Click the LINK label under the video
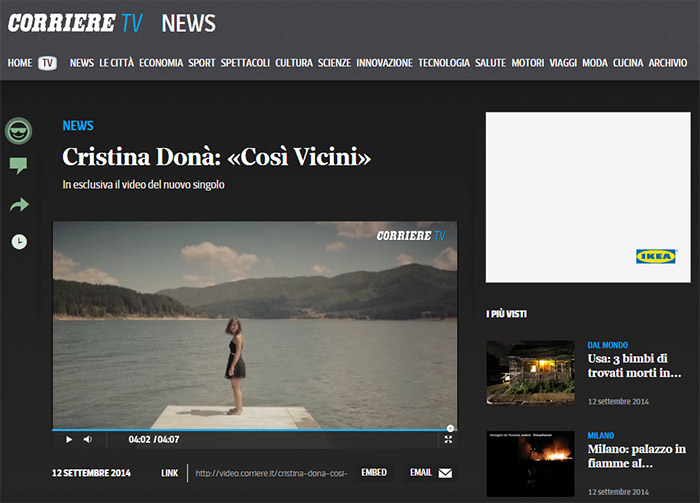This screenshot has height=503, width=700. click(x=170, y=473)
